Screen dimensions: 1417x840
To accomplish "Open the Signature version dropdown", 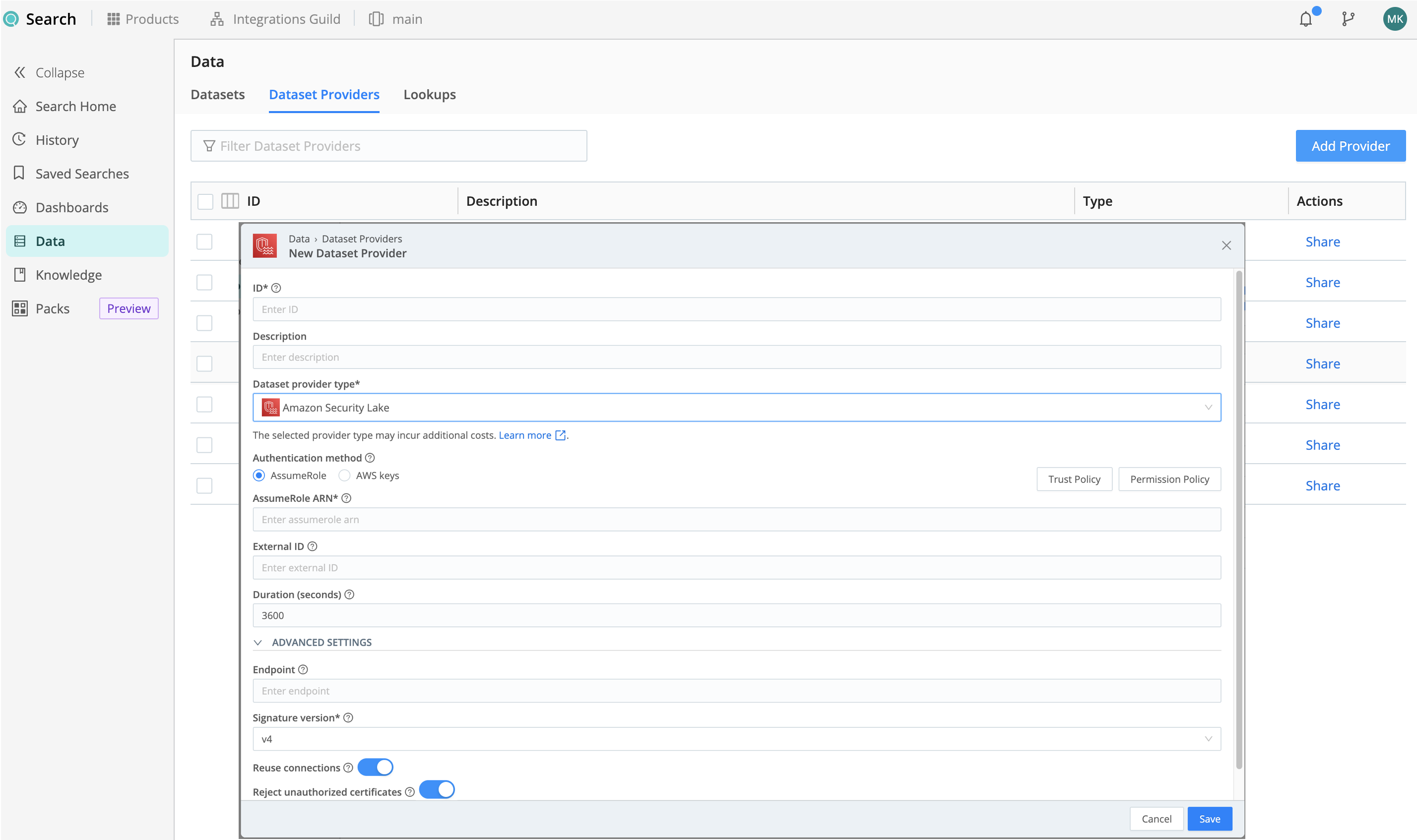I will click(x=1209, y=739).
